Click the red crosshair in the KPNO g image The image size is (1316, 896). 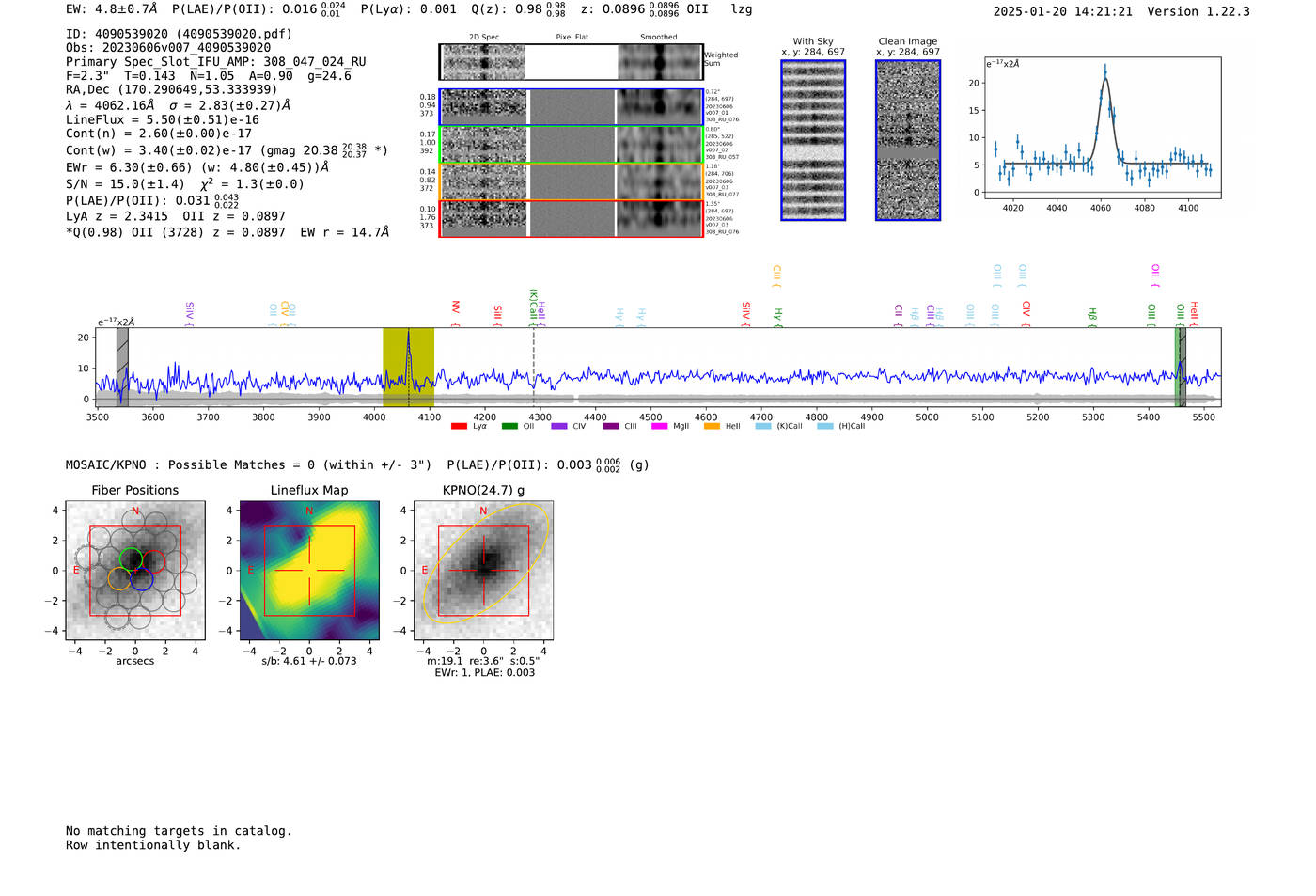pyautogui.click(x=484, y=570)
